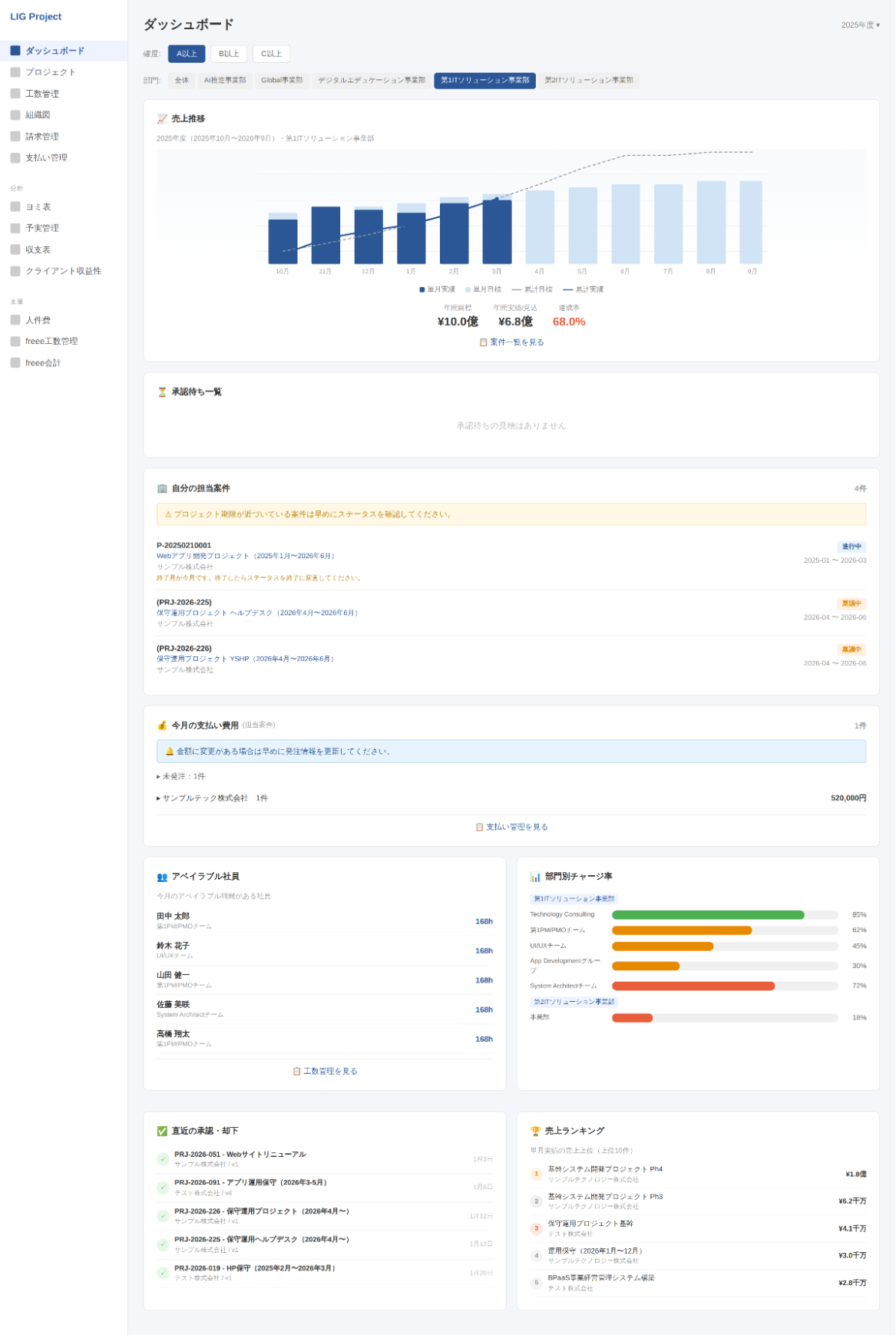
Task: Follow the 支払い管理を見る link
Action: [x=511, y=827]
